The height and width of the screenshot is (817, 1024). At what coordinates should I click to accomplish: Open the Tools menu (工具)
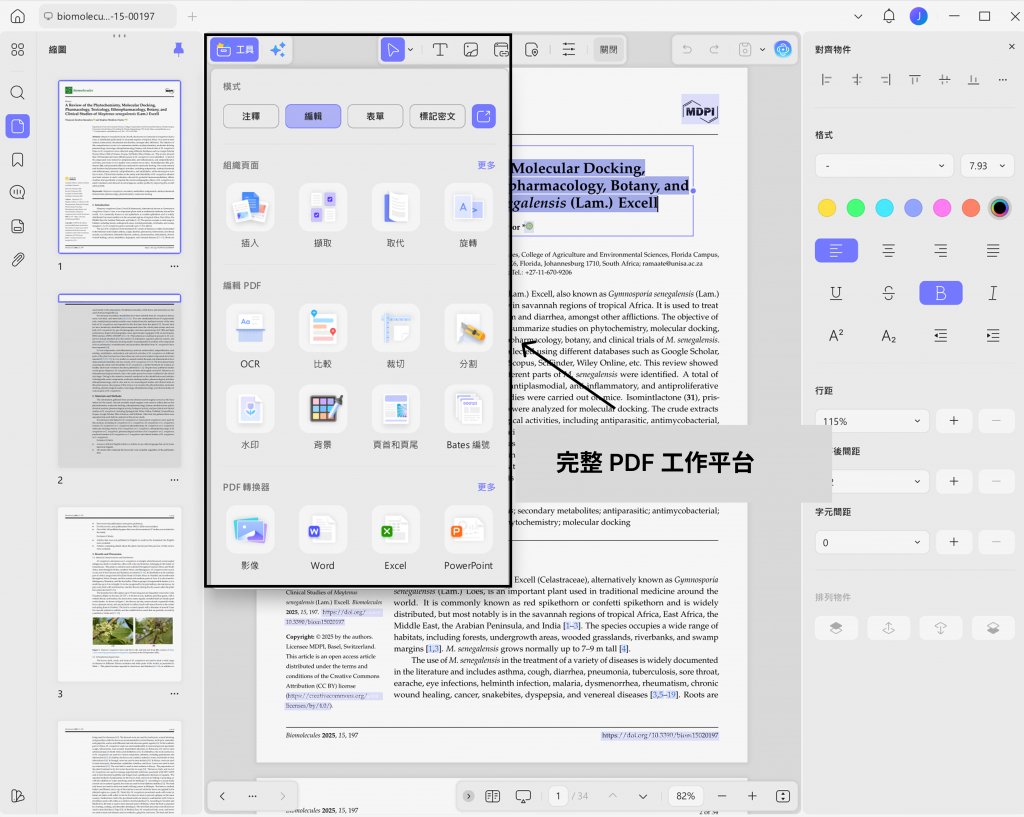coord(234,50)
